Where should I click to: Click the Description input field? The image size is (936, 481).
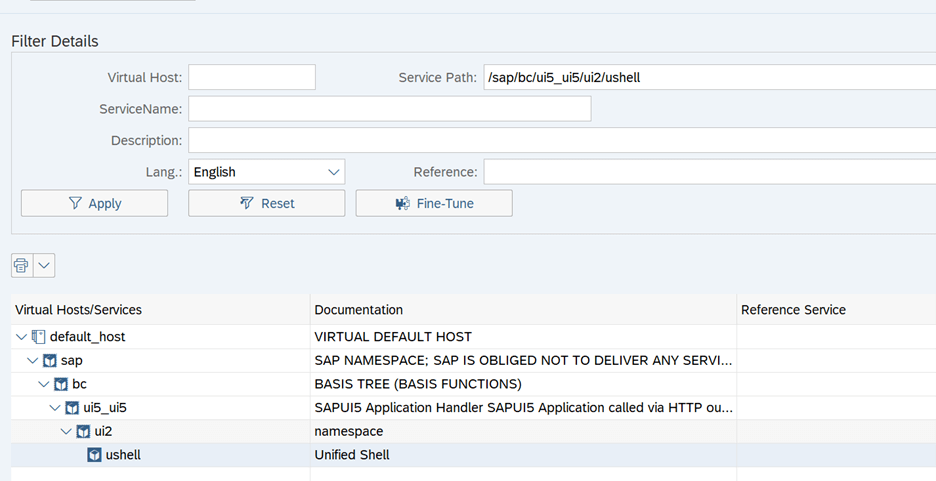coord(562,140)
